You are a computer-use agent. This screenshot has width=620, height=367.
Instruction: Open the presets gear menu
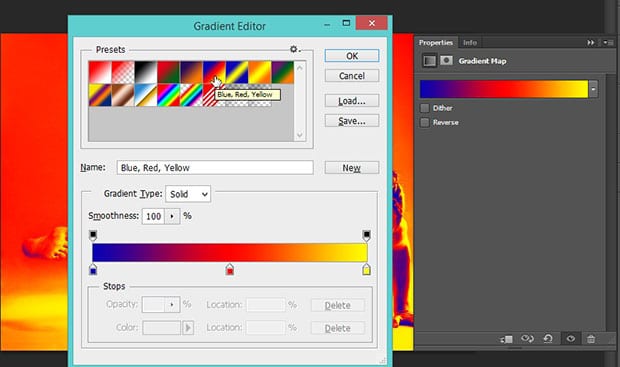pos(294,49)
